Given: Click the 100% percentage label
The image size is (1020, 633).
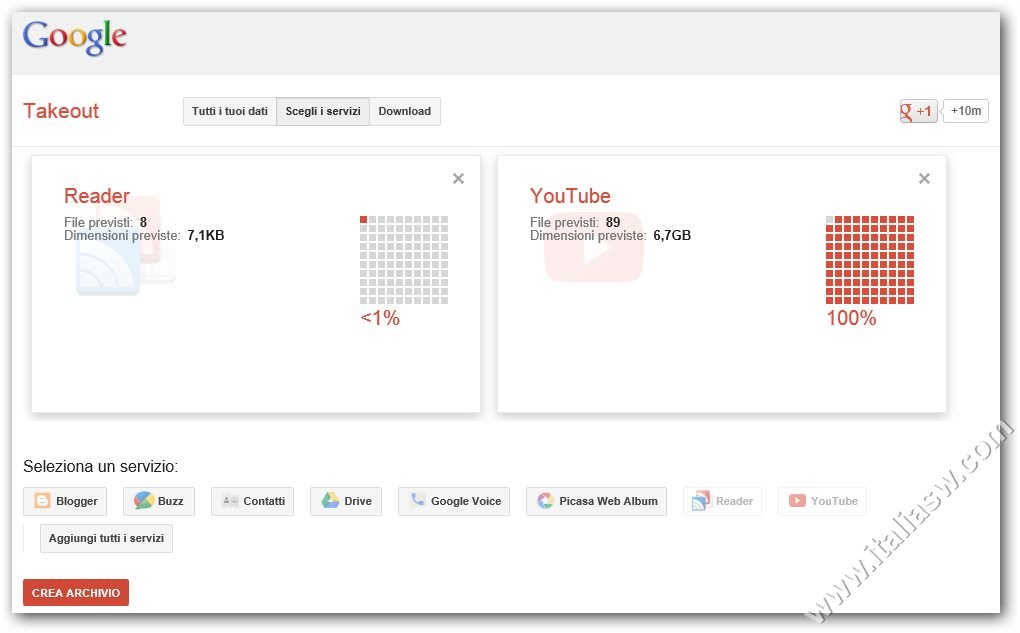Looking at the screenshot, I should [851, 318].
